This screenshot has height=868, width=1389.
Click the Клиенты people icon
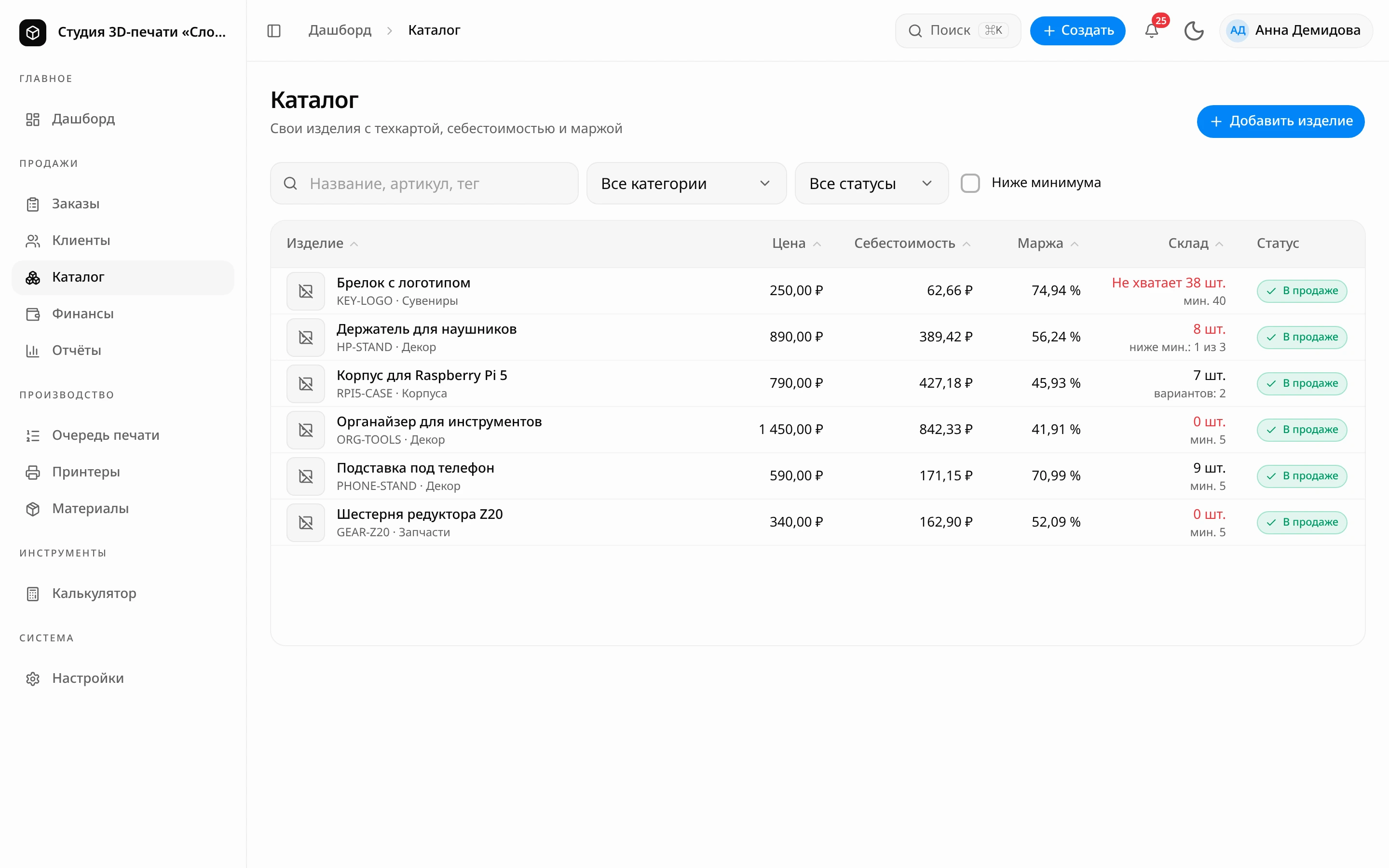[33, 241]
